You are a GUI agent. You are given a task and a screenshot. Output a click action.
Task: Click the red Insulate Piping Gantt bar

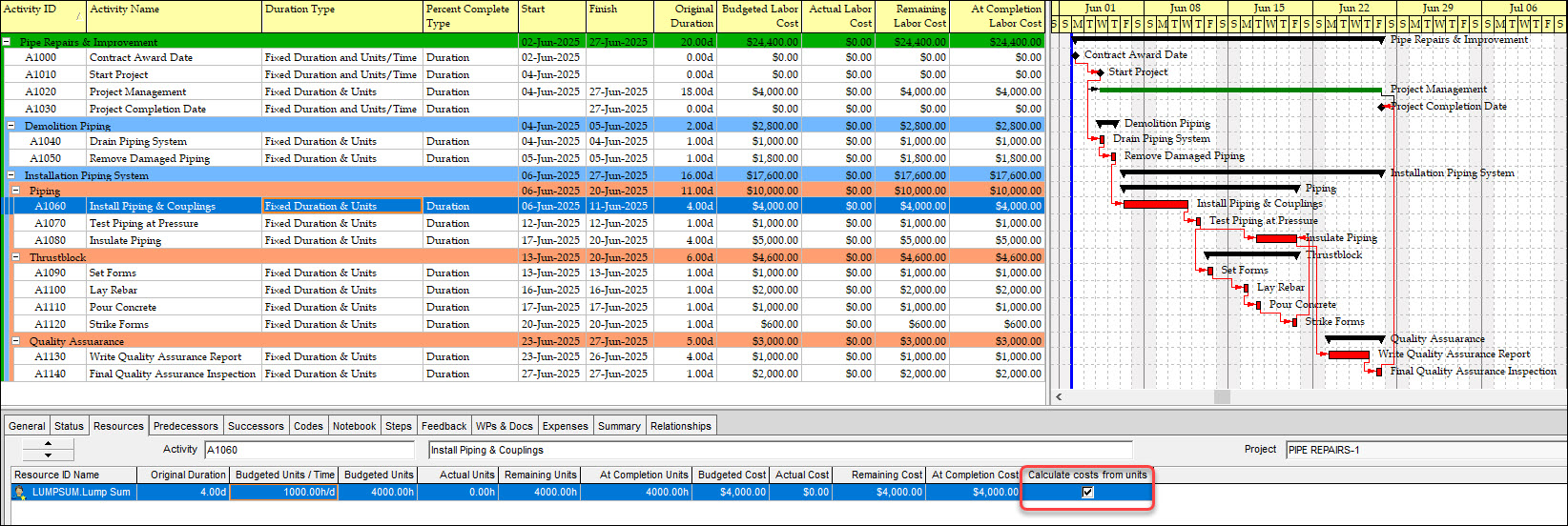click(1276, 238)
